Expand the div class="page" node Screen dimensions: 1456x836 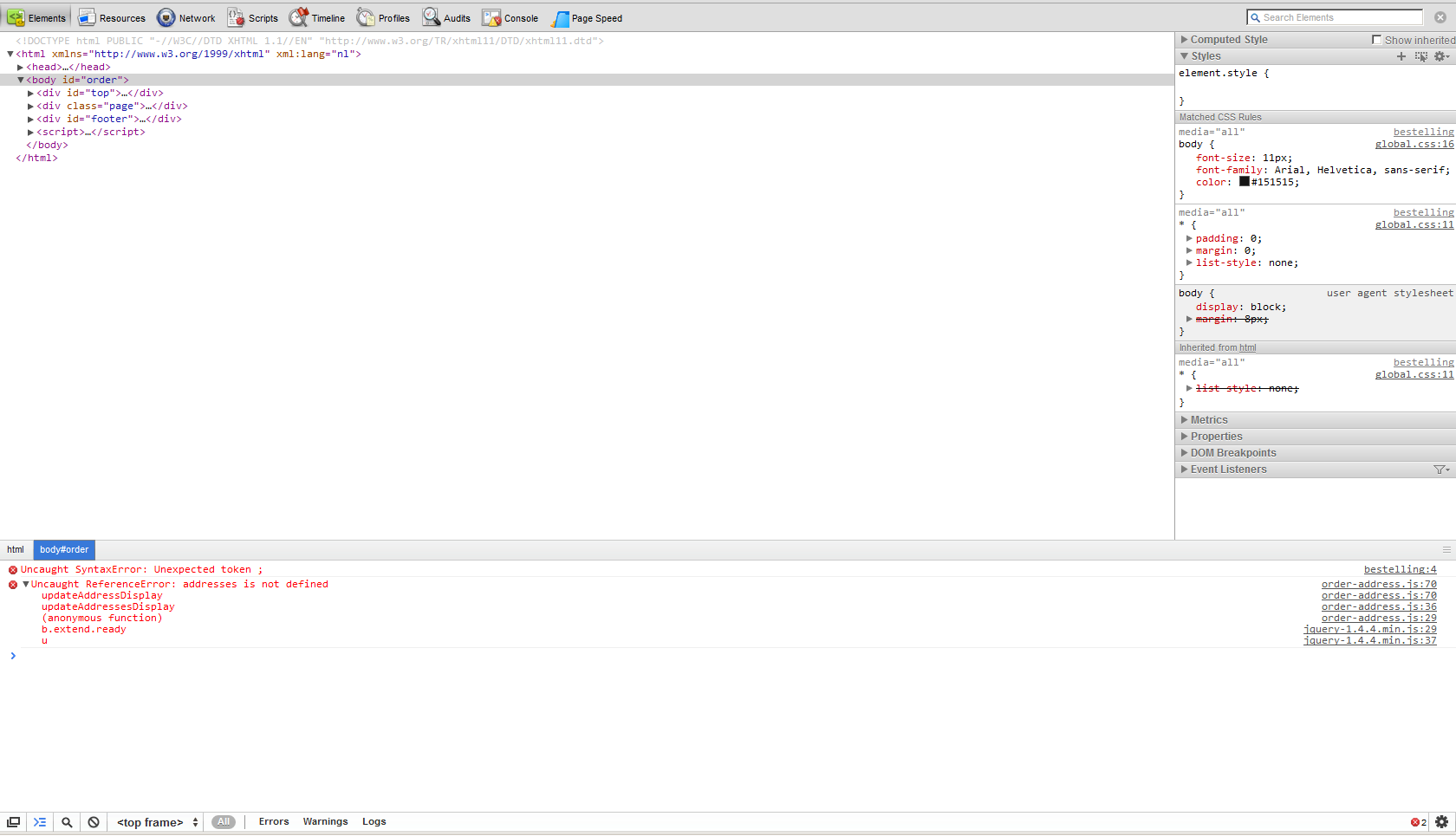[x=30, y=106]
